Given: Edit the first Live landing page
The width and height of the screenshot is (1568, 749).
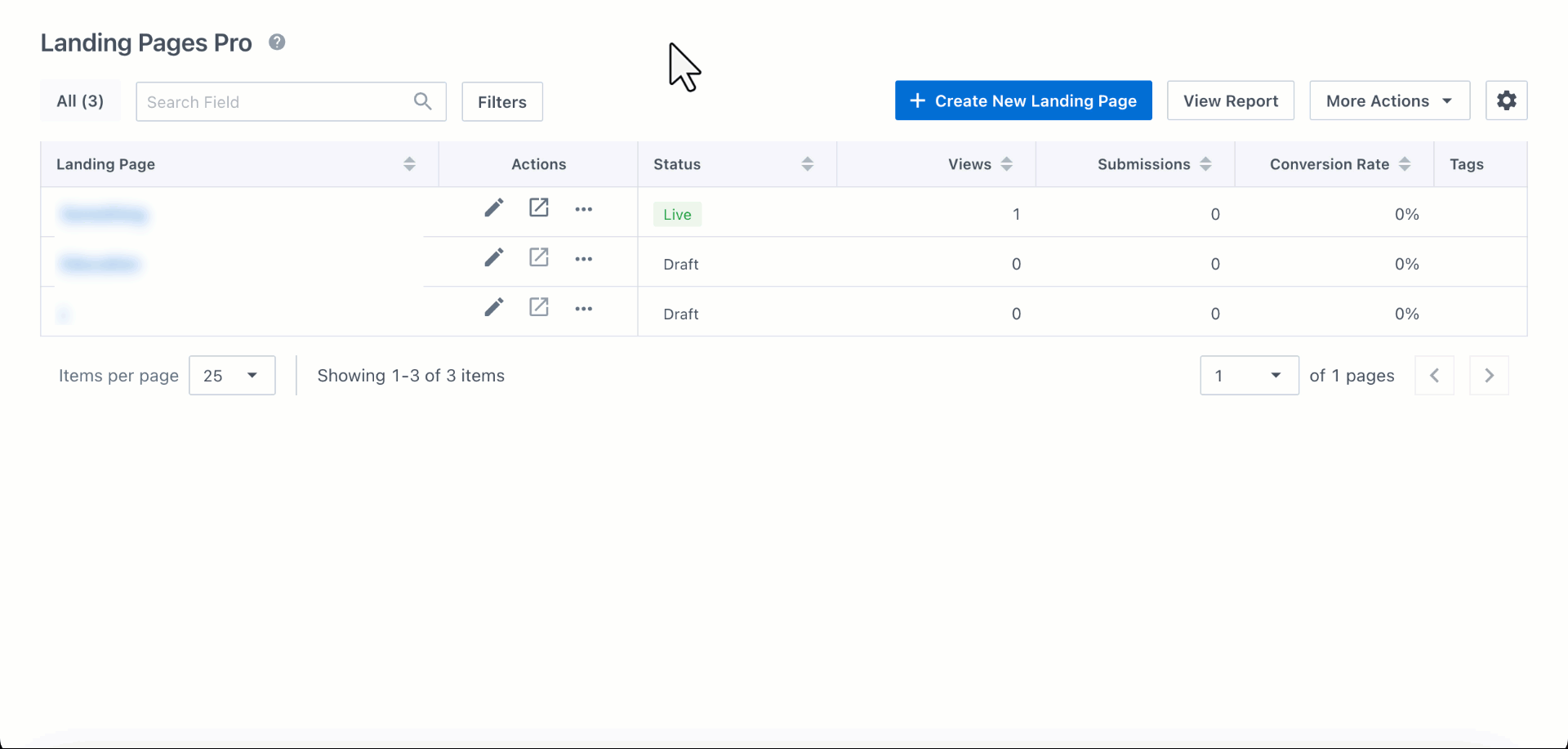Looking at the screenshot, I should (493, 207).
